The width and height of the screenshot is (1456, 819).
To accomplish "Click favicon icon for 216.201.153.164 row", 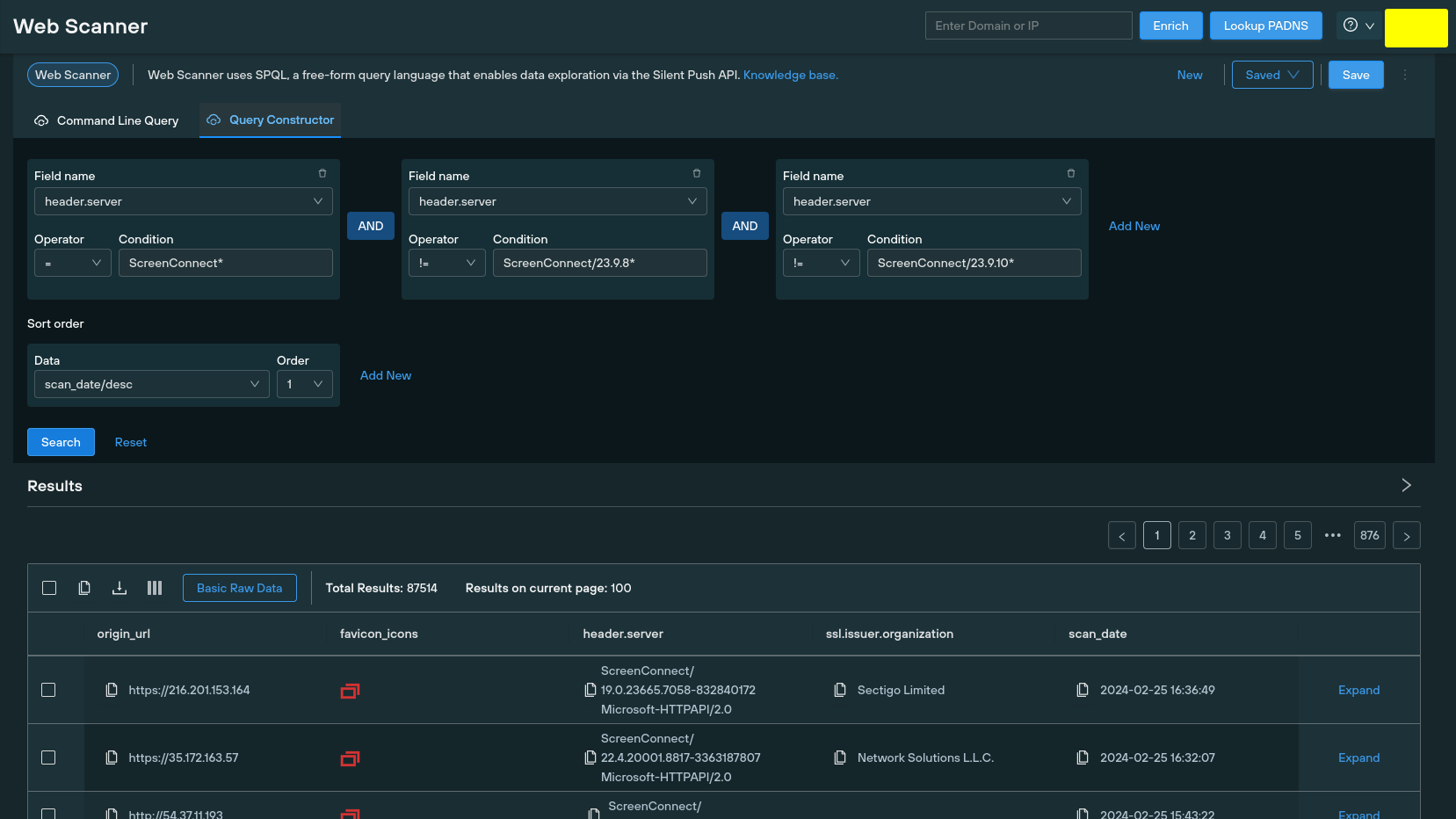I will point(350,691).
